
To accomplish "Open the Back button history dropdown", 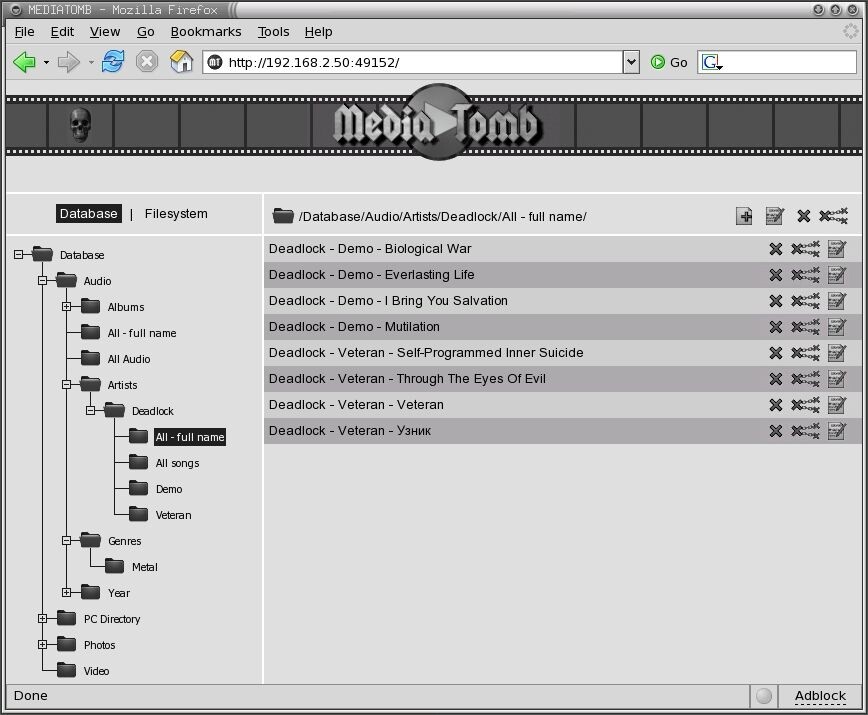I will 46,63.
